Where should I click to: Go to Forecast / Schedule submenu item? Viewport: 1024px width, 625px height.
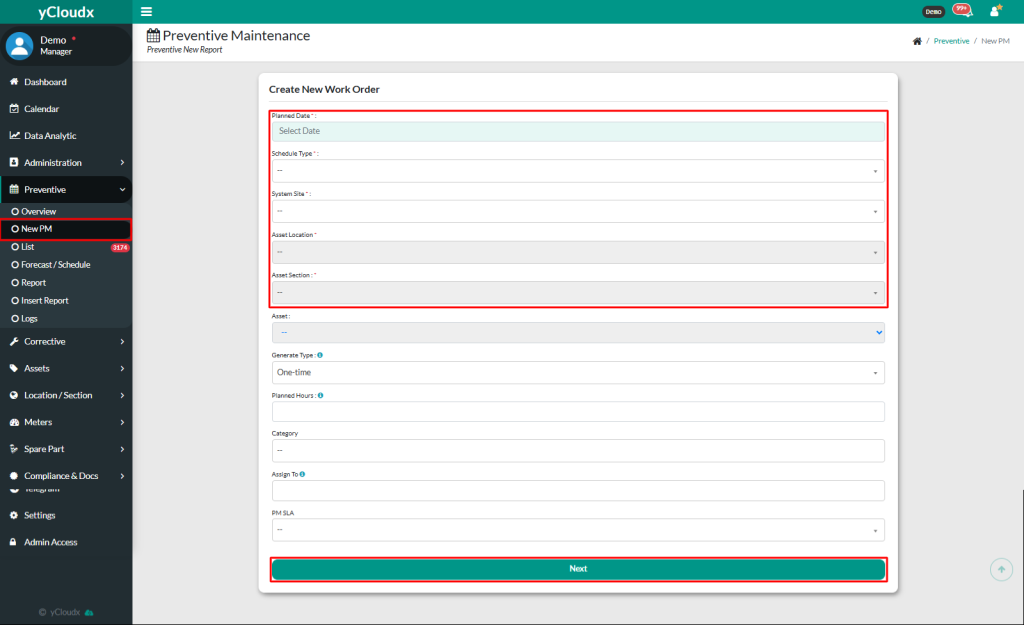click(55, 265)
